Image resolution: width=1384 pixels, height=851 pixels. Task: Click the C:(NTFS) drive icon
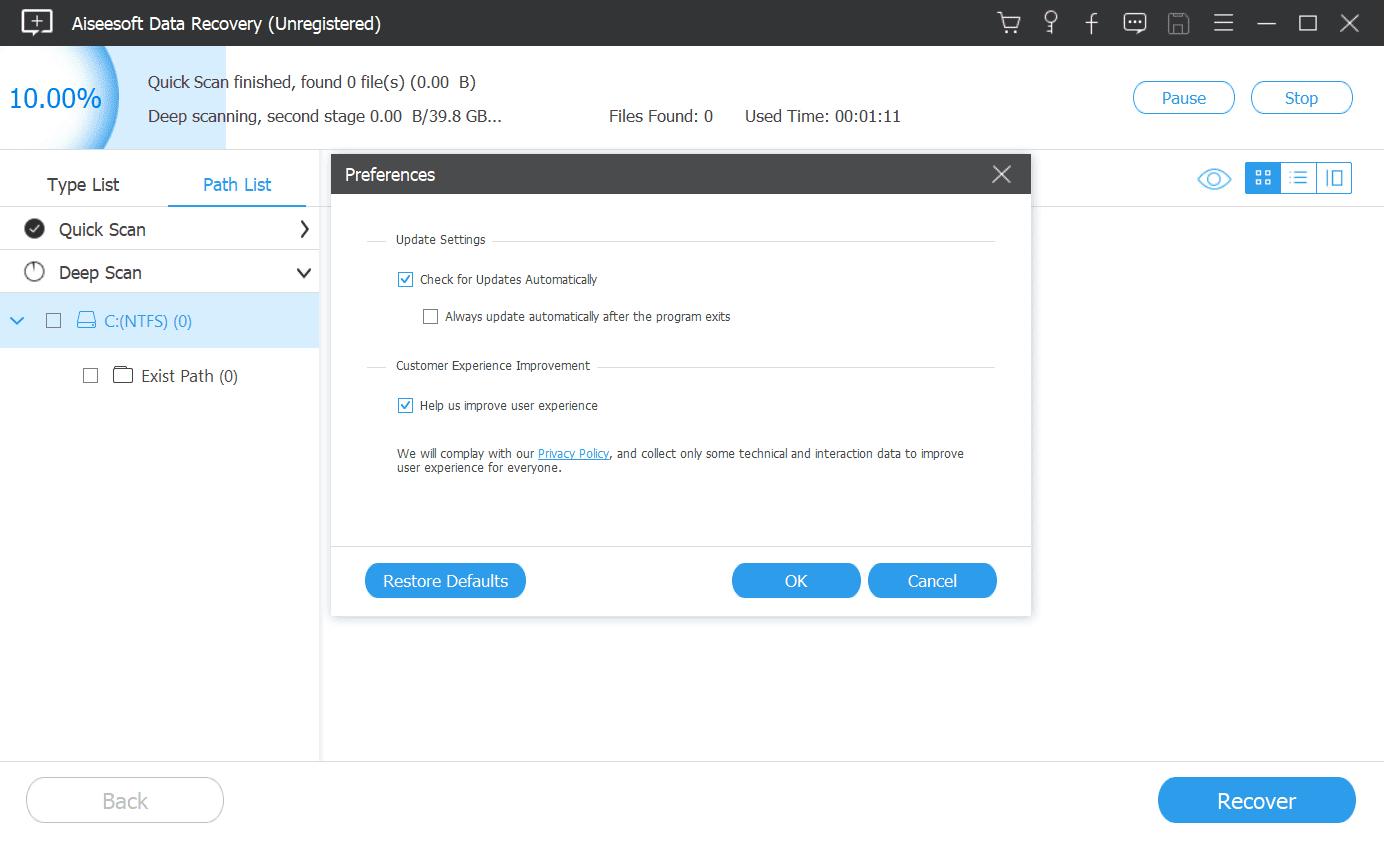(x=87, y=321)
